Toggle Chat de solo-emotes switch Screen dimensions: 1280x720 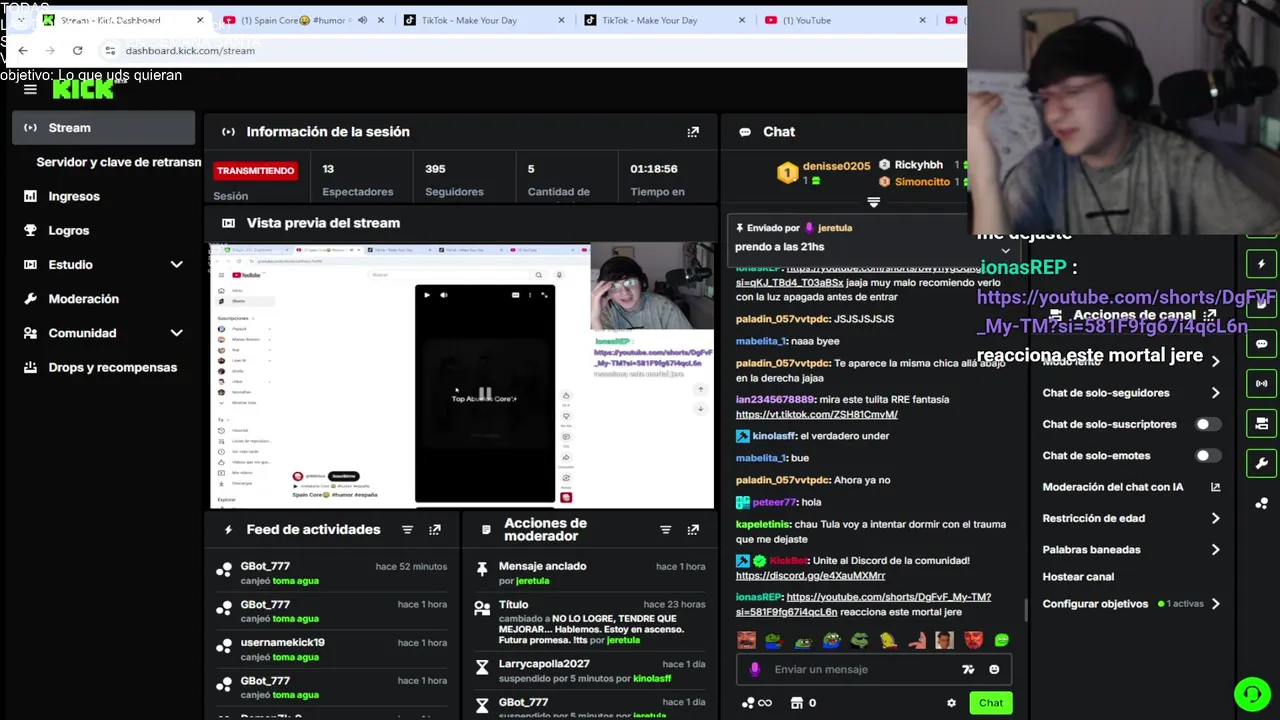pos(1208,456)
